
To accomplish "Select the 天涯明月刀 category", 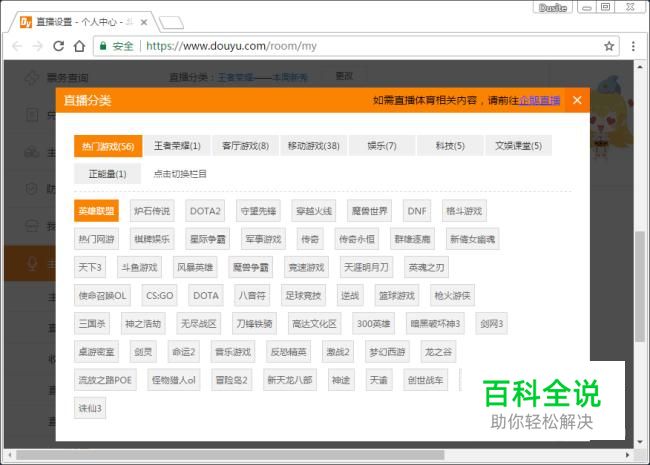I will (x=366, y=267).
